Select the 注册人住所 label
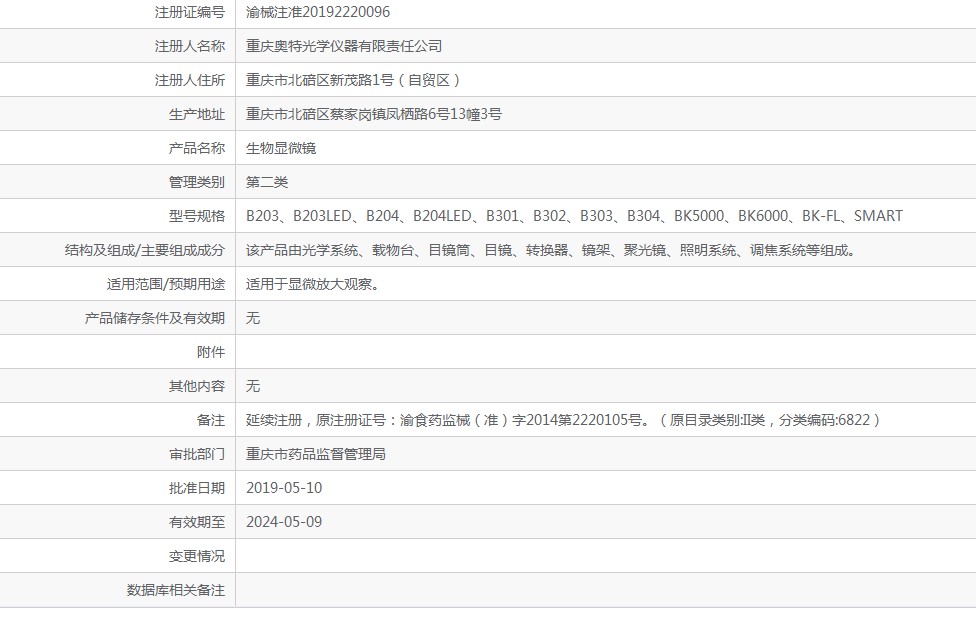Screen dimensions: 976x619 point(190,80)
